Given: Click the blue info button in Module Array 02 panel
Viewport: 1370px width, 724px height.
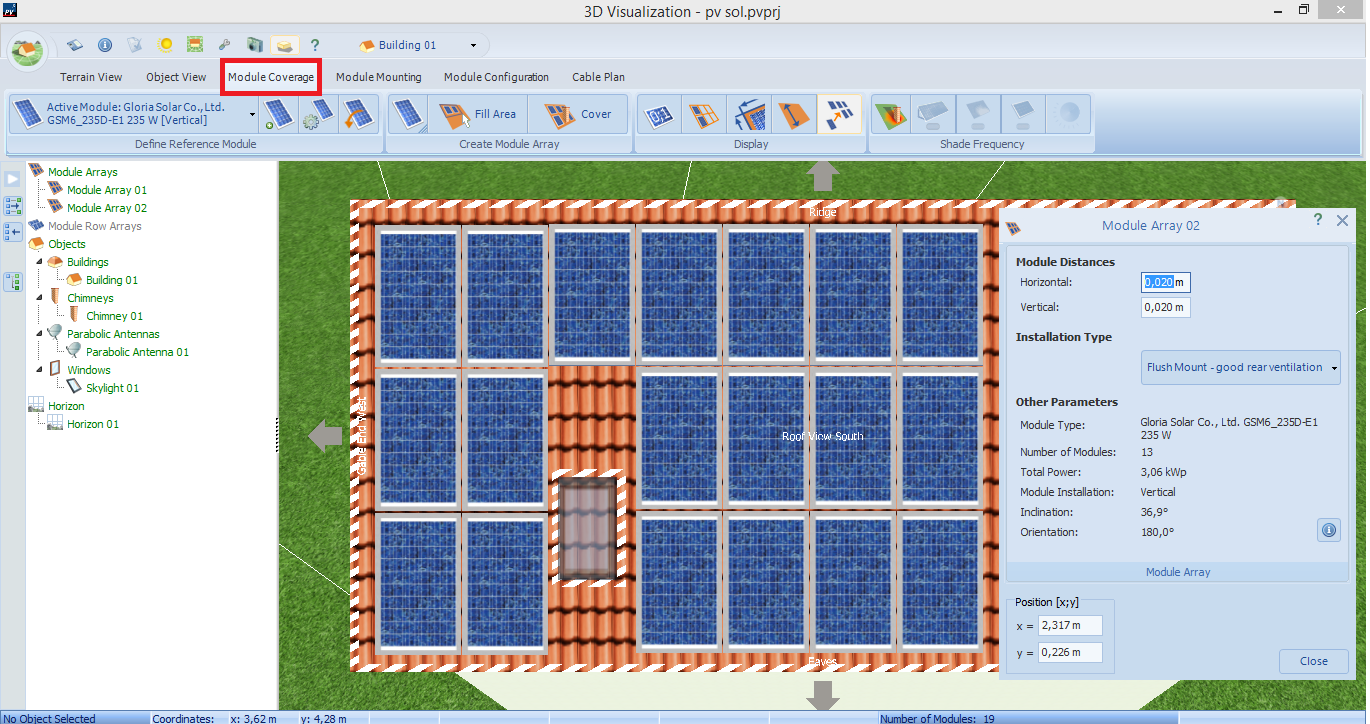Looking at the screenshot, I should click(x=1329, y=531).
